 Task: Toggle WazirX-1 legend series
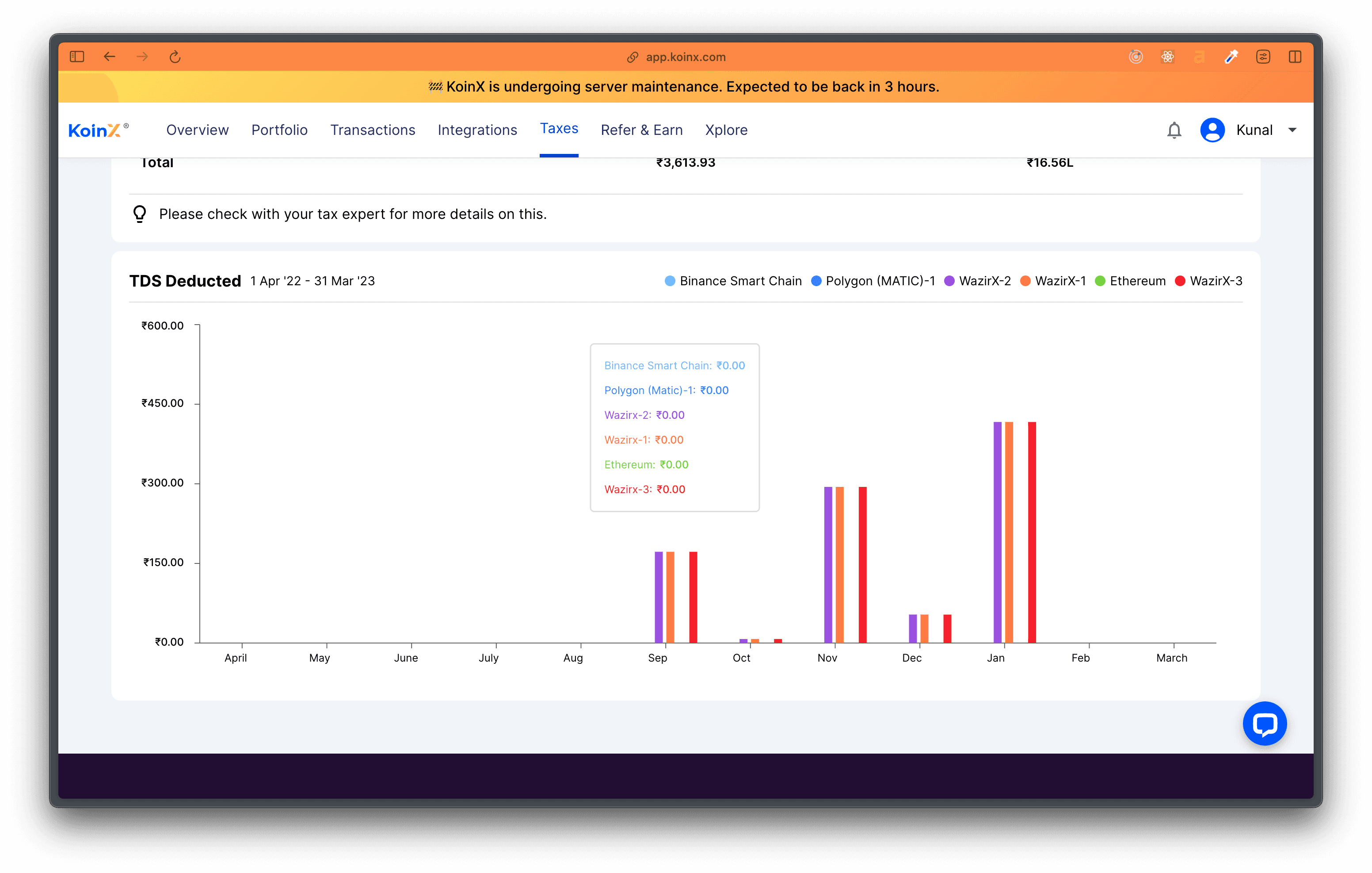click(x=1053, y=280)
